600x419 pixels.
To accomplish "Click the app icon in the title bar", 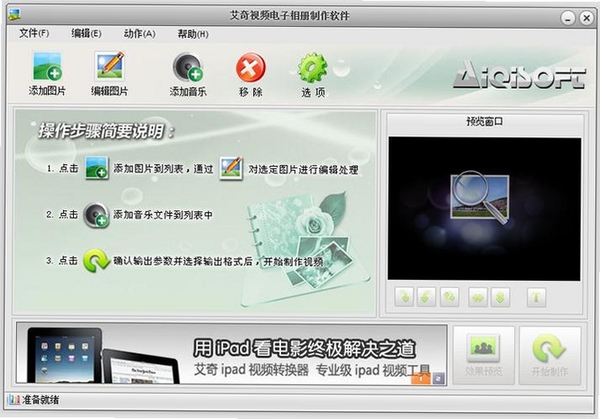I will (x=14, y=15).
